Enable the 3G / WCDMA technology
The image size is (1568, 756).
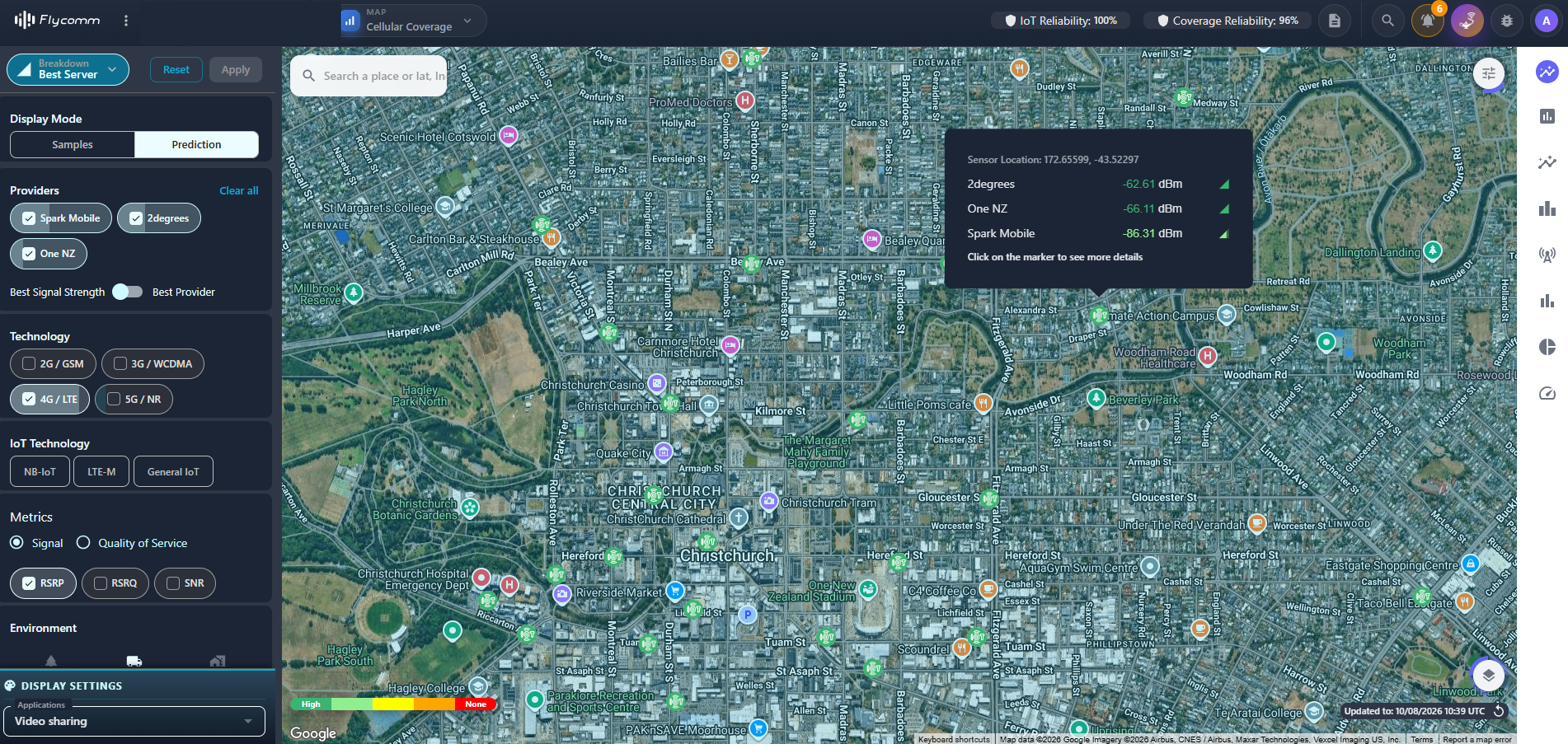153,364
